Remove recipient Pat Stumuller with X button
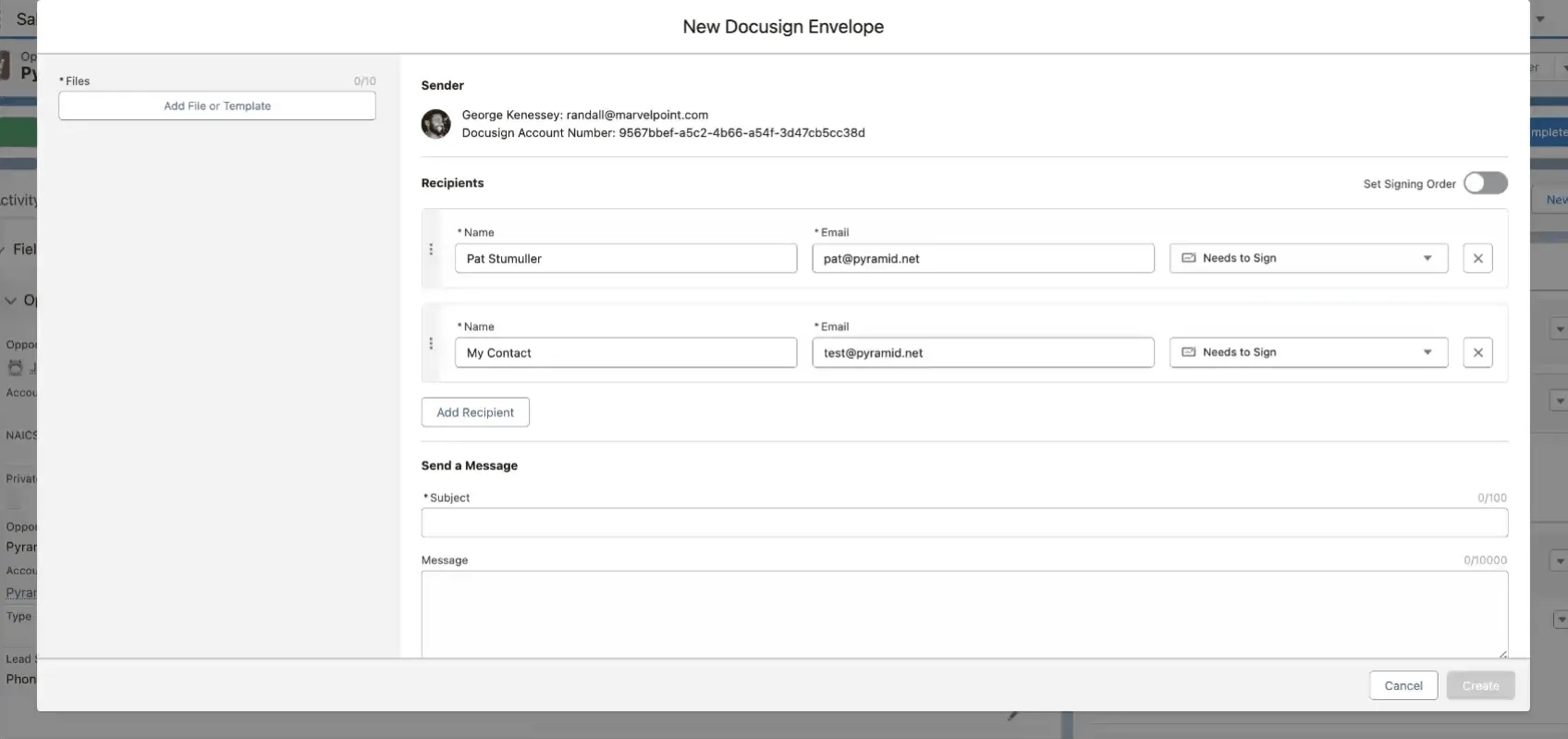 1477,258
